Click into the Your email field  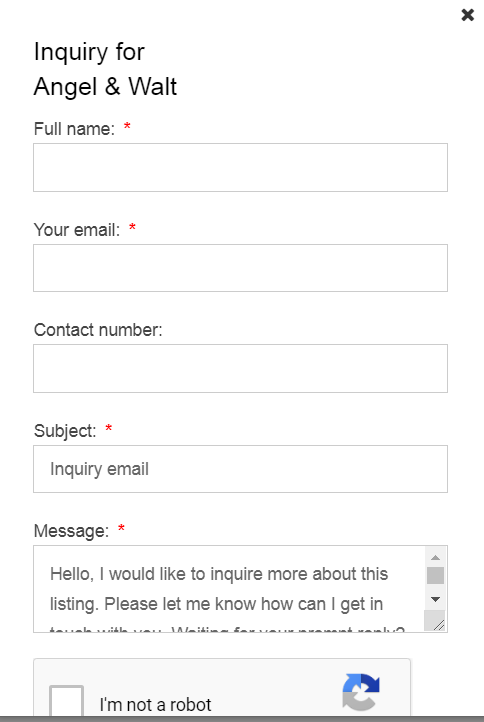240,268
